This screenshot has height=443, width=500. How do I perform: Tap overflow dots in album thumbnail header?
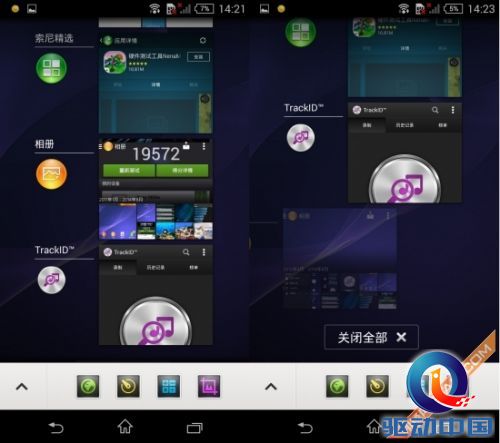(204, 146)
